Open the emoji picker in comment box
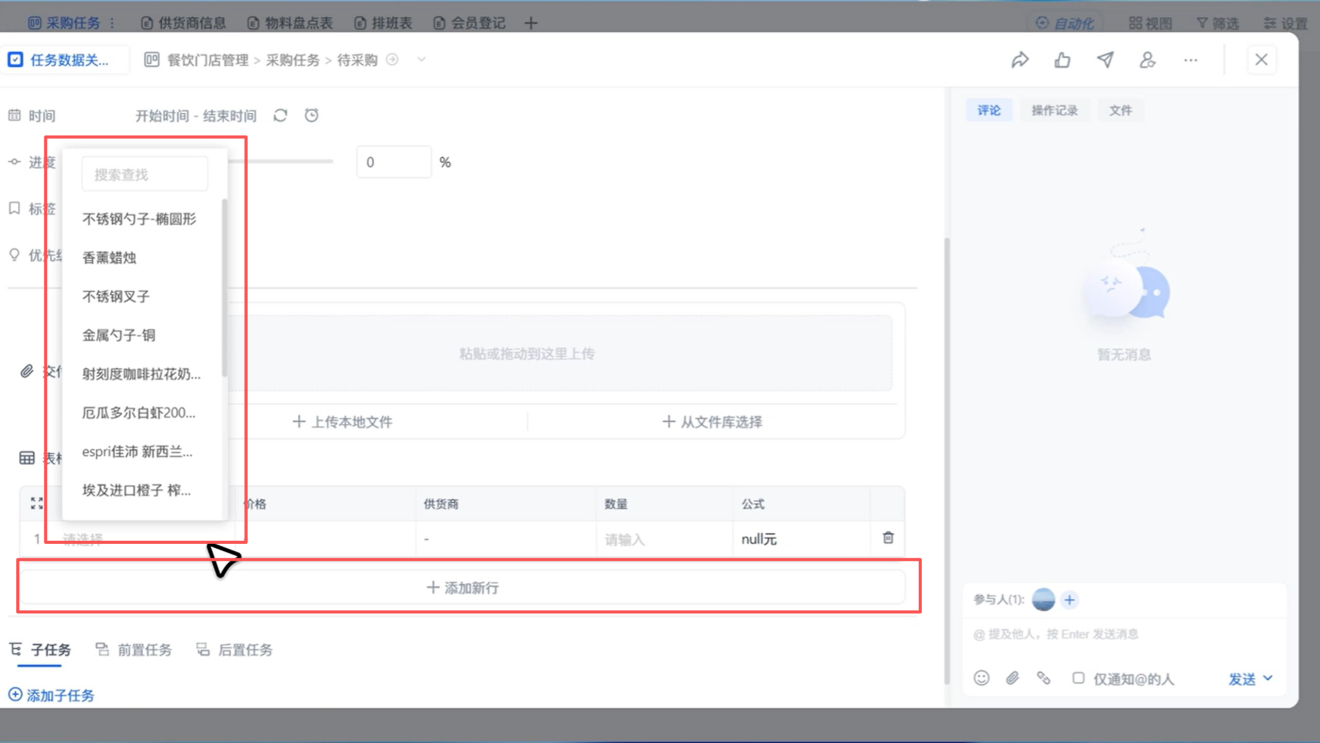Viewport: 1320px width, 743px height. (982, 678)
